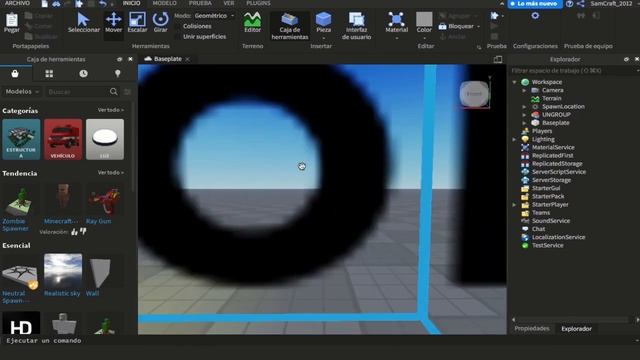Click the help question mark icon
The height and width of the screenshot is (360, 640).
pos(569,4)
